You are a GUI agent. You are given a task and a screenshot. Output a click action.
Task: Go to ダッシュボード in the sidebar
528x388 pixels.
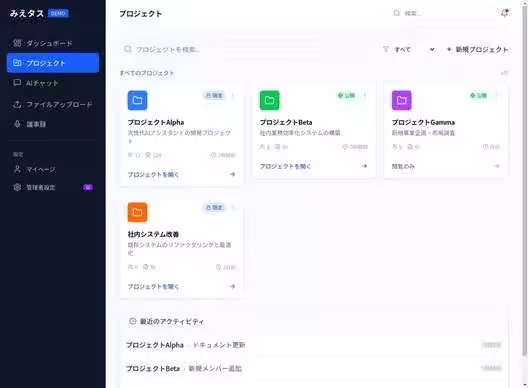(53, 43)
